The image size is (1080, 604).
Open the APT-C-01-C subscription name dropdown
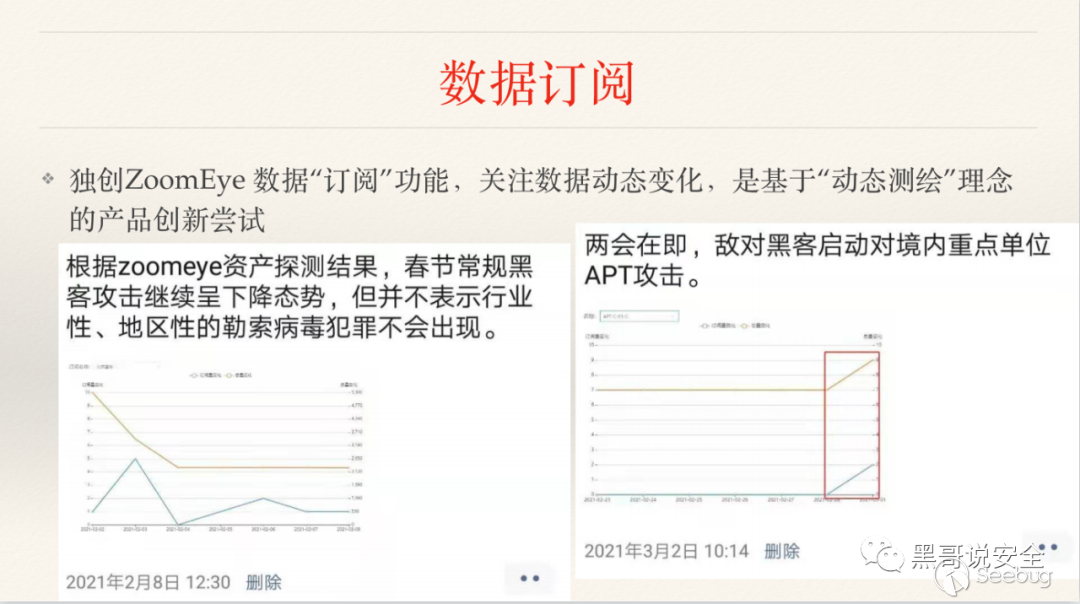pos(638,316)
